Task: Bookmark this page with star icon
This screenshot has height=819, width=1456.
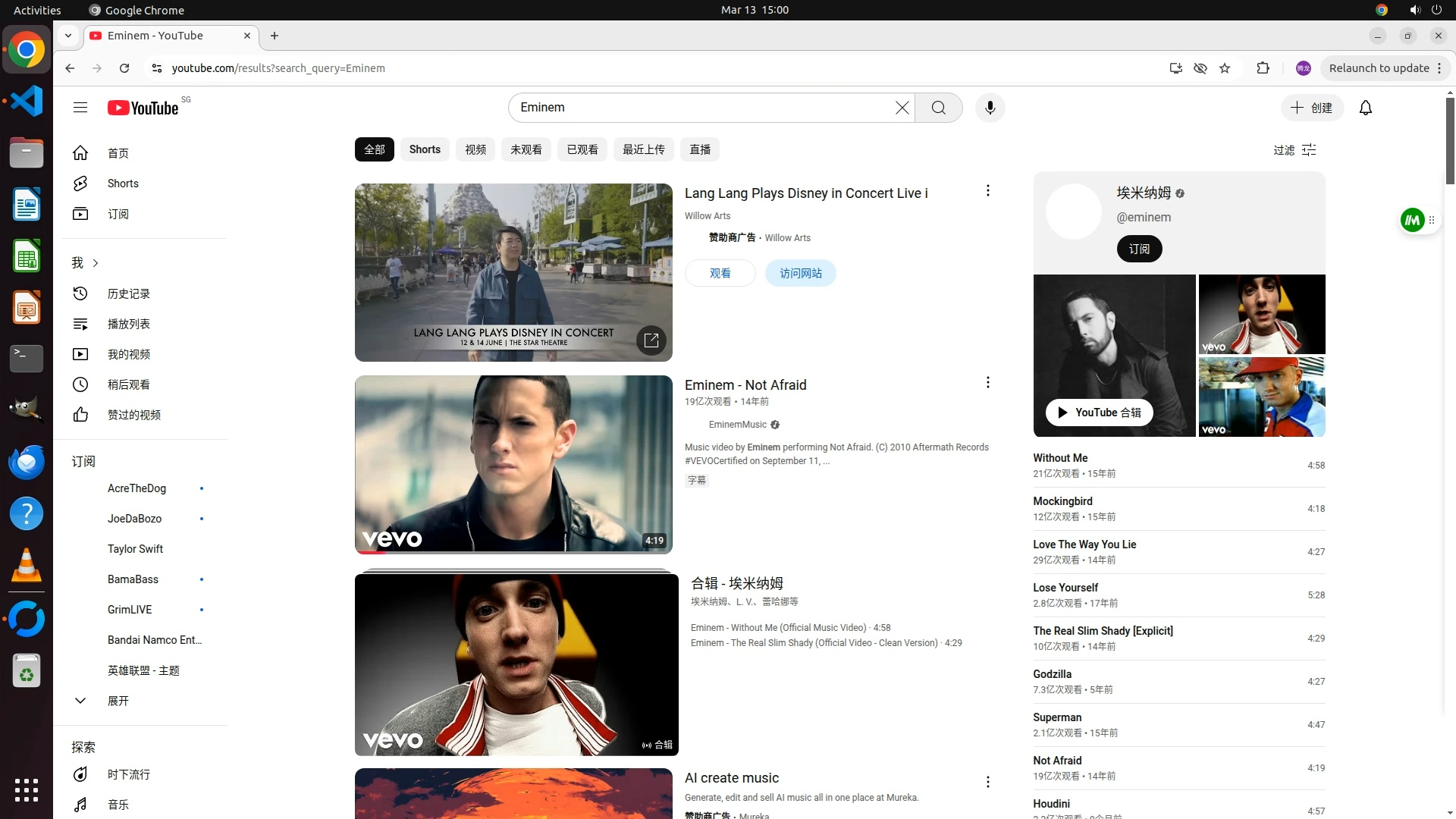Action: (1225, 68)
